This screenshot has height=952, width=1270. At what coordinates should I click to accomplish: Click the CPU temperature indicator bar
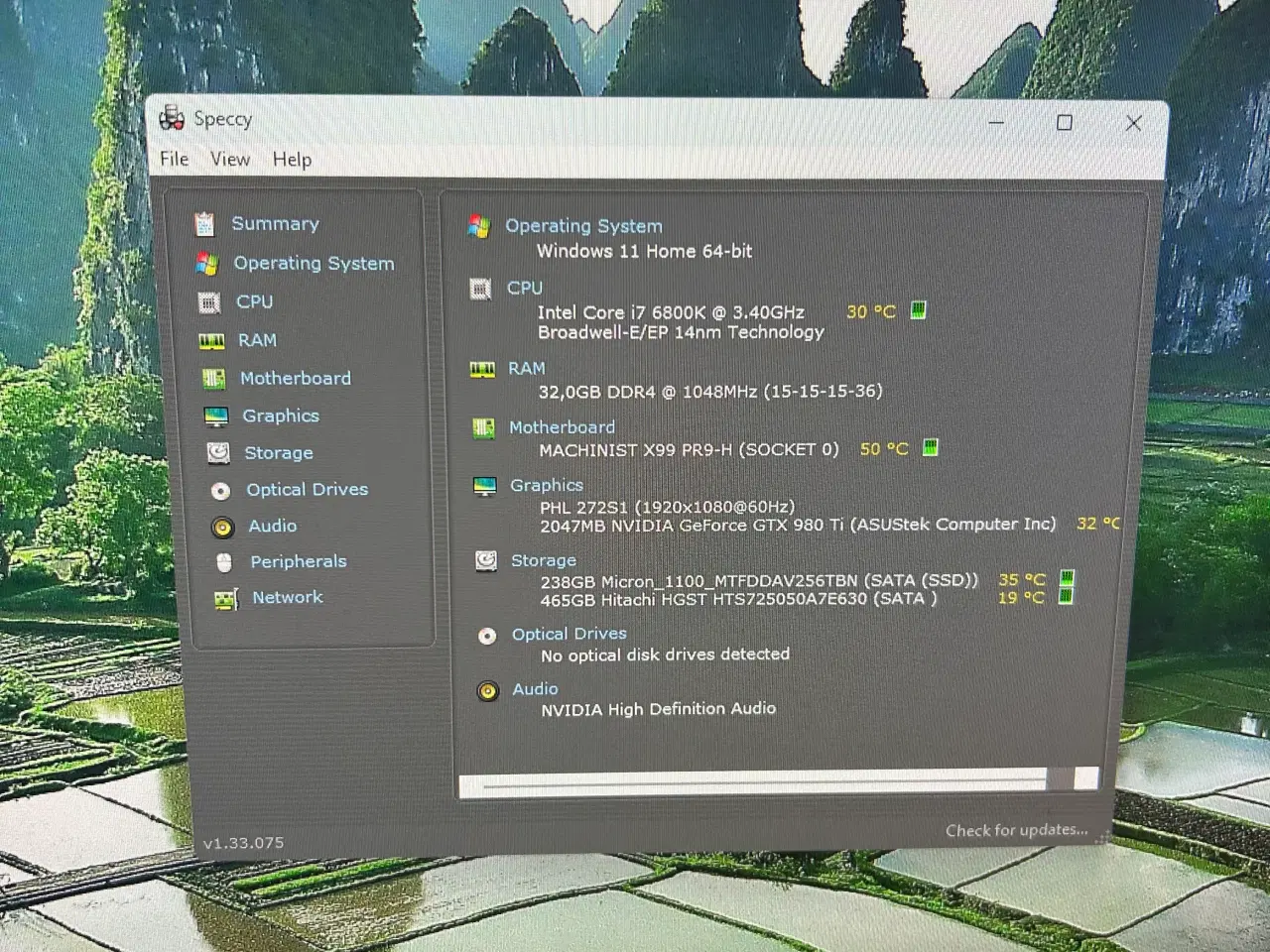tap(917, 310)
